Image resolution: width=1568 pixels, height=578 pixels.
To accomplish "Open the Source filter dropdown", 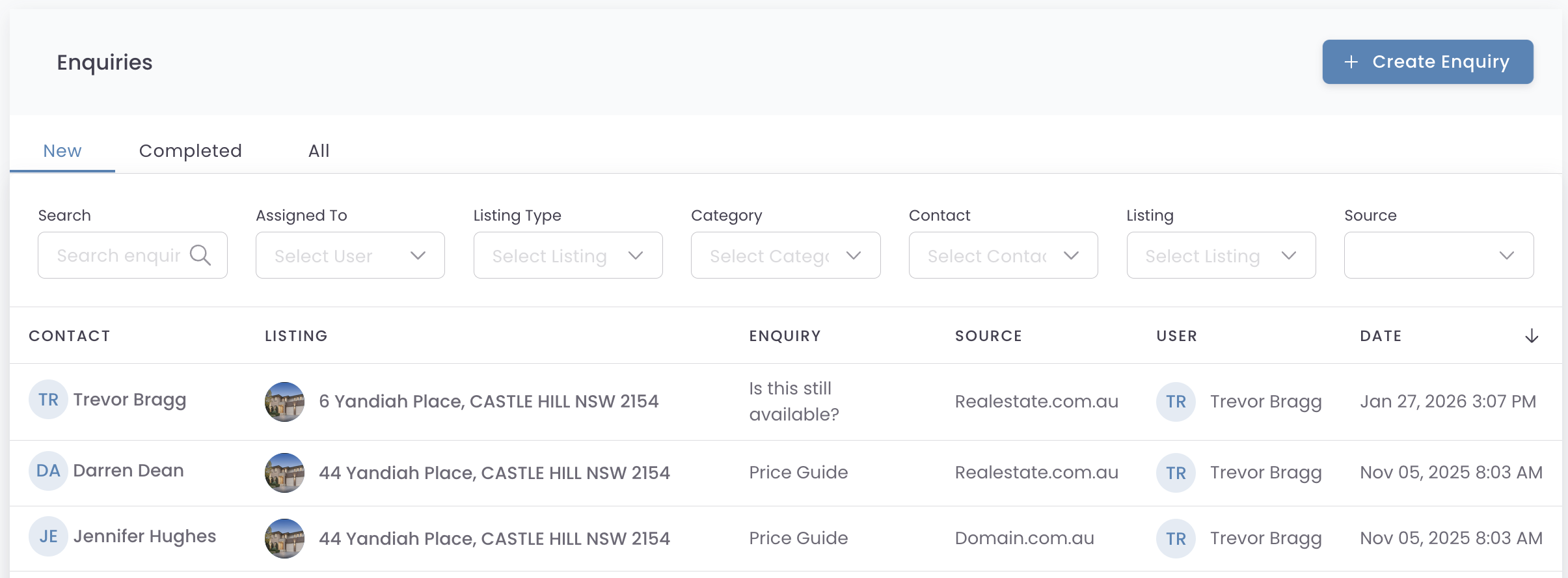I will coord(1439,255).
